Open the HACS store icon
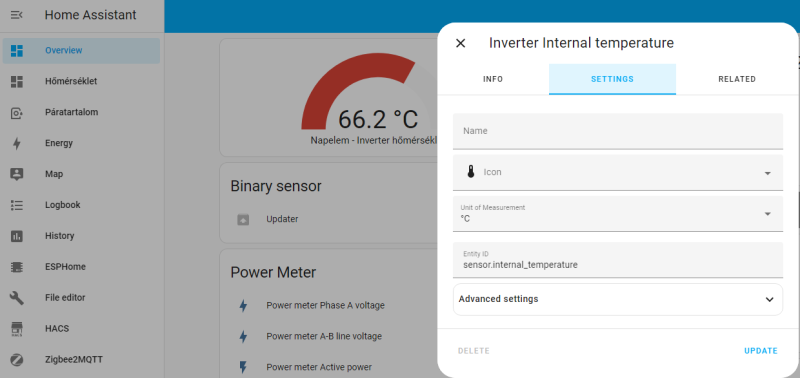Viewport: 800px width, 378px height. [17, 329]
